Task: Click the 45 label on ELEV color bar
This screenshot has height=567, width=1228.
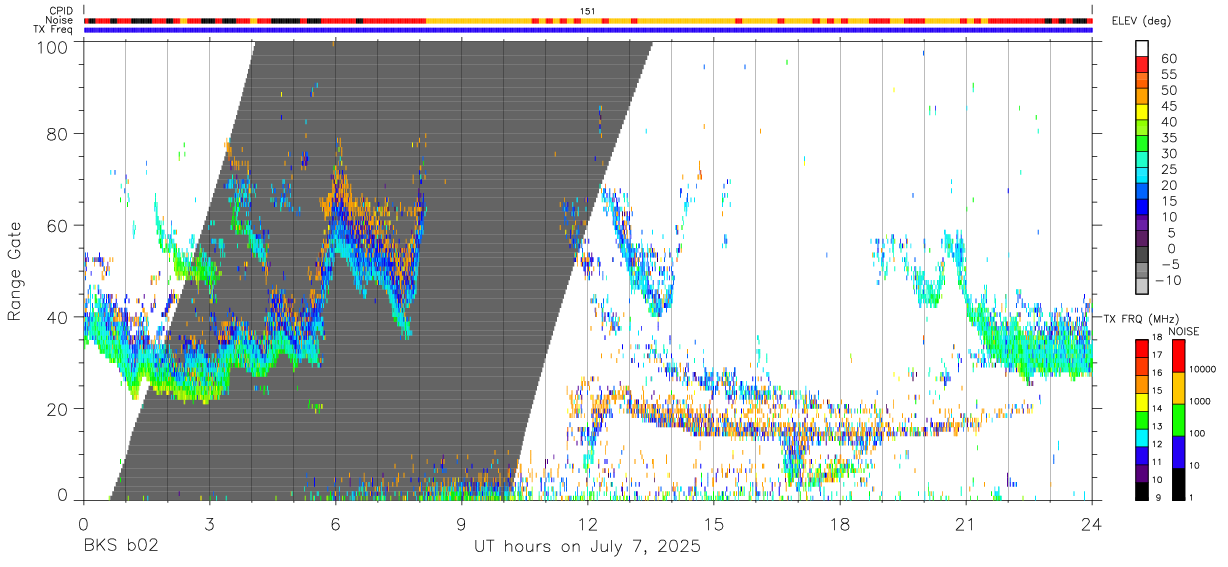Action: coord(1167,106)
